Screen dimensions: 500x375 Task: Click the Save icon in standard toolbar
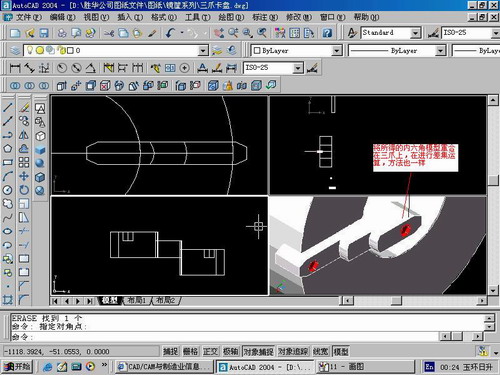tap(44, 33)
